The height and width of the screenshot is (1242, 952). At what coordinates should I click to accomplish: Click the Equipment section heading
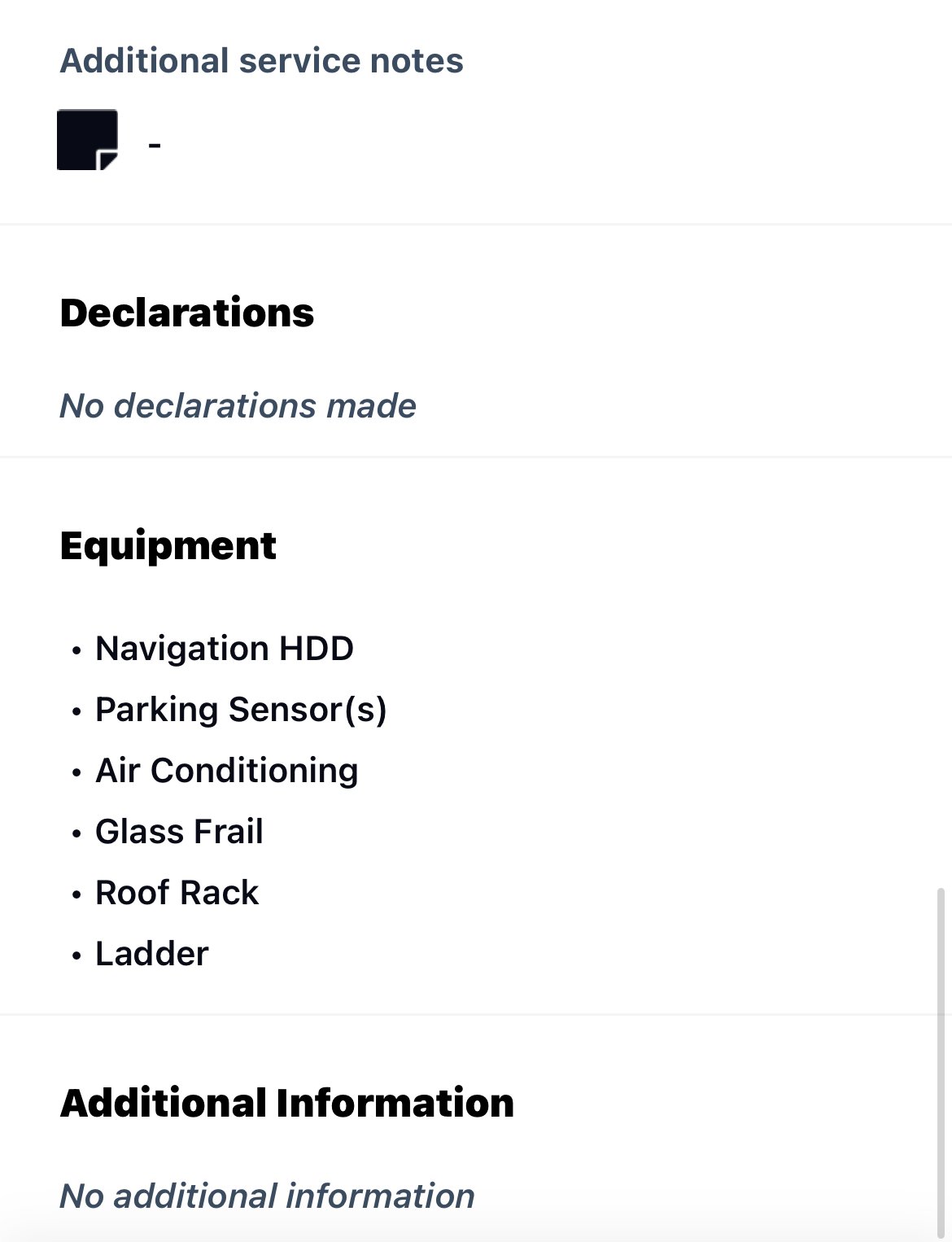(168, 547)
